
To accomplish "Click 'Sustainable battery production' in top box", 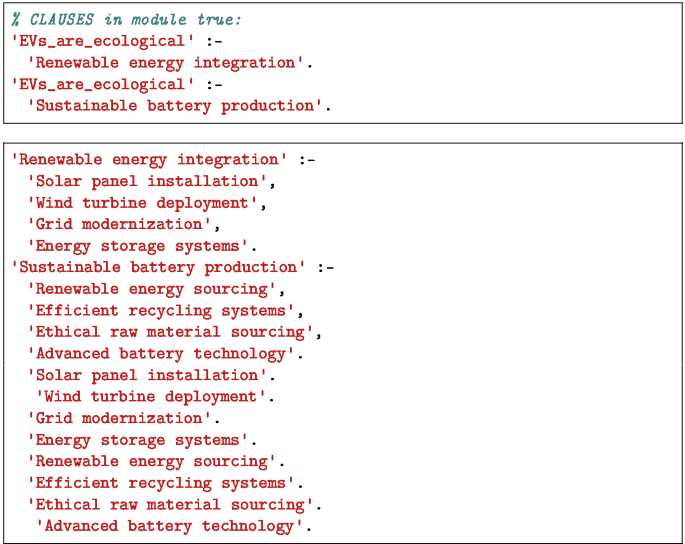I will point(176,105).
